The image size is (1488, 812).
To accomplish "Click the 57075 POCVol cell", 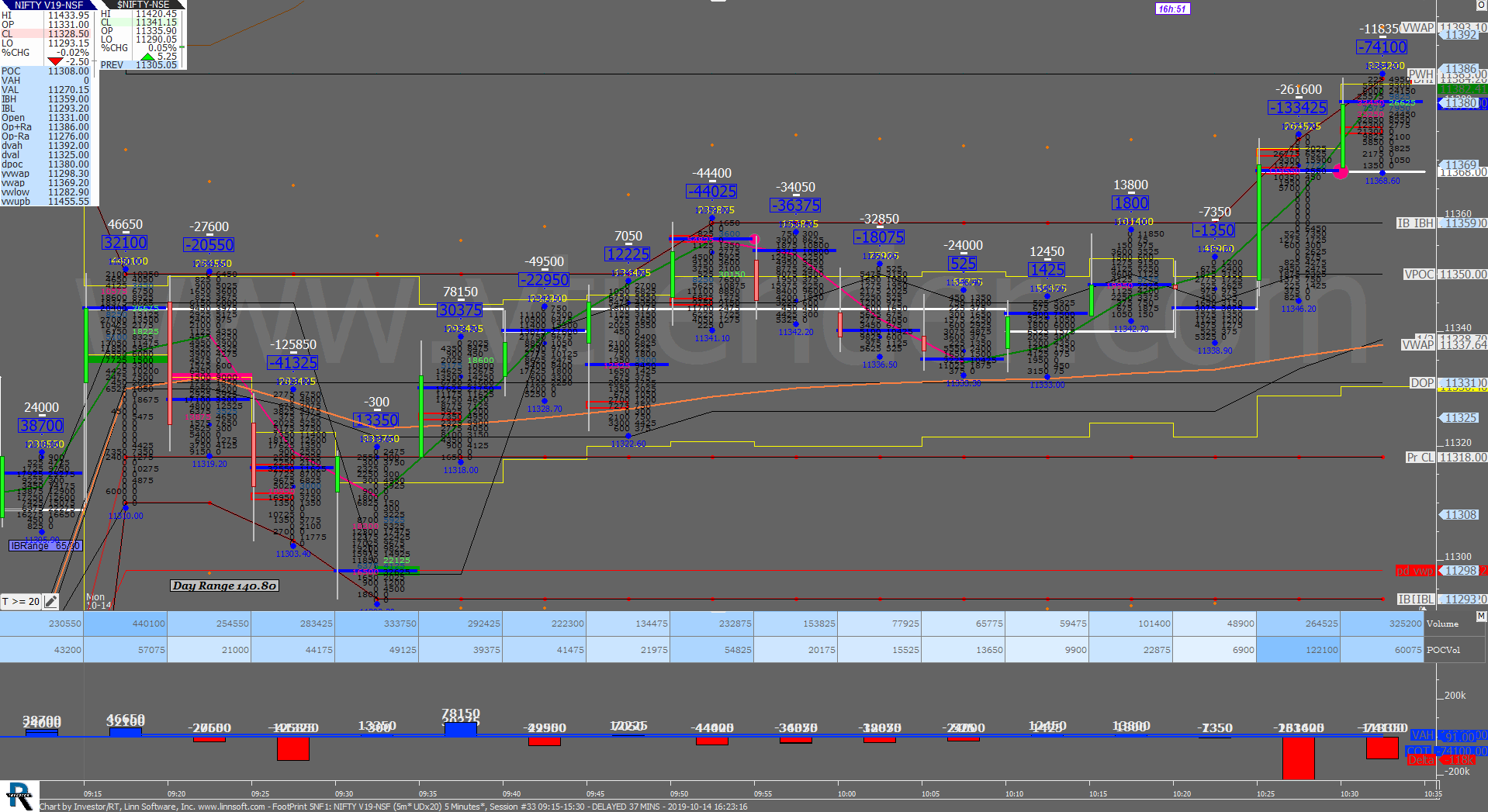I will pos(125,650).
